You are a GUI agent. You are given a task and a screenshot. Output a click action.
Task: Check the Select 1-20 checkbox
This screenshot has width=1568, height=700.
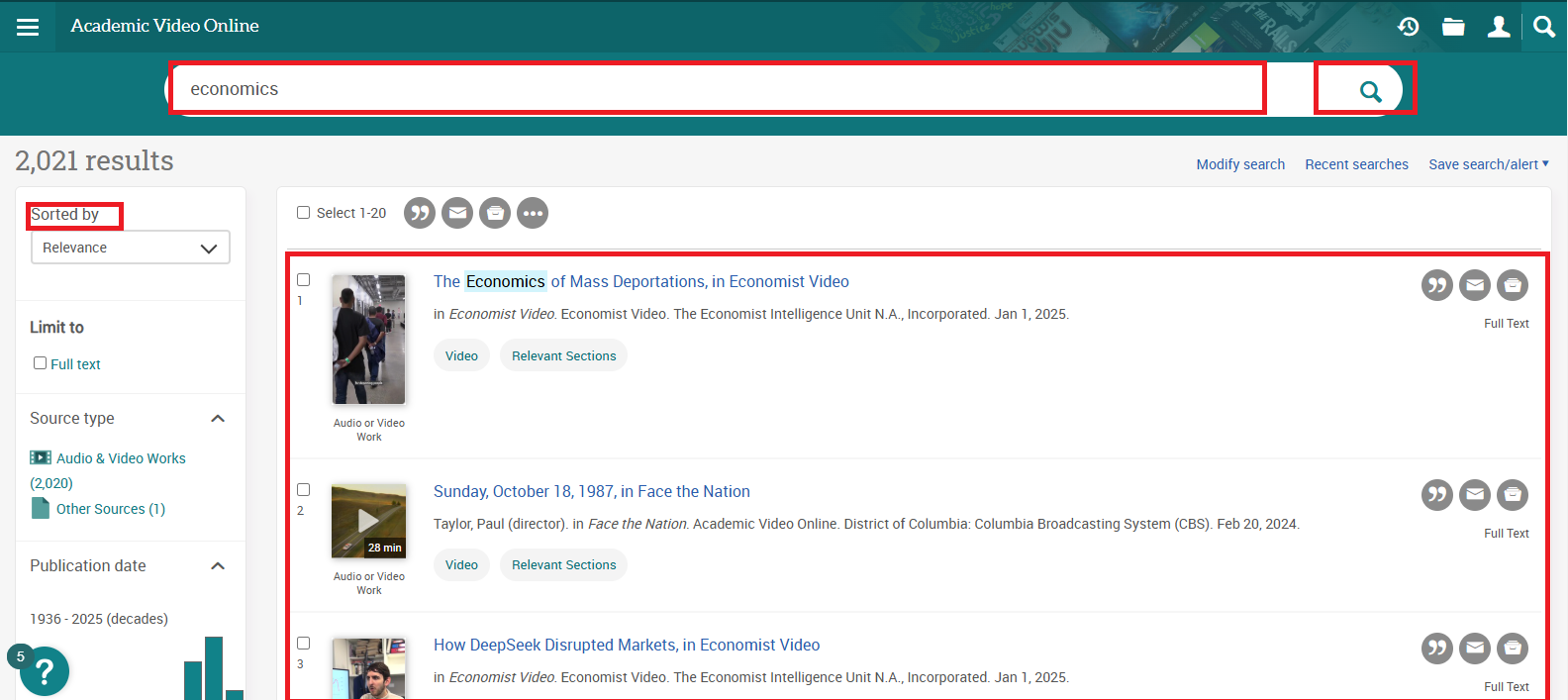pyautogui.click(x=304, y=213)
